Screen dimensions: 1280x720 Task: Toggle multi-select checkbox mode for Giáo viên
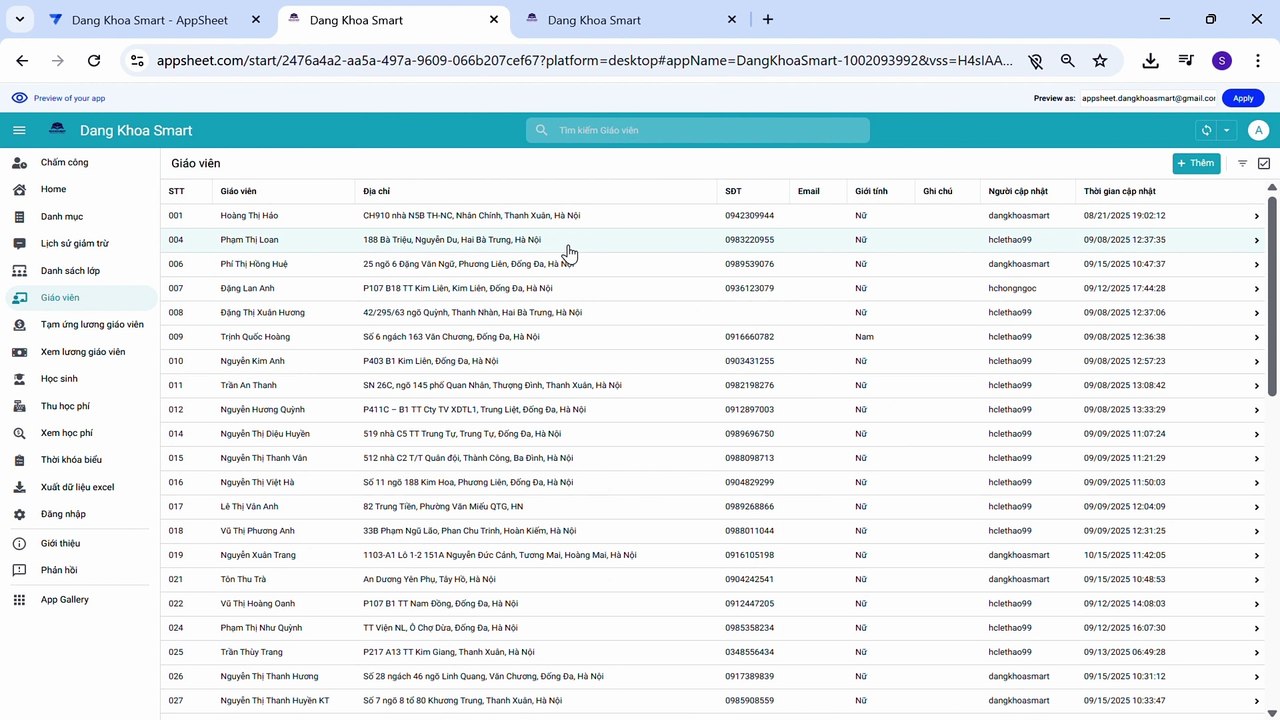tap(1264, 163)
